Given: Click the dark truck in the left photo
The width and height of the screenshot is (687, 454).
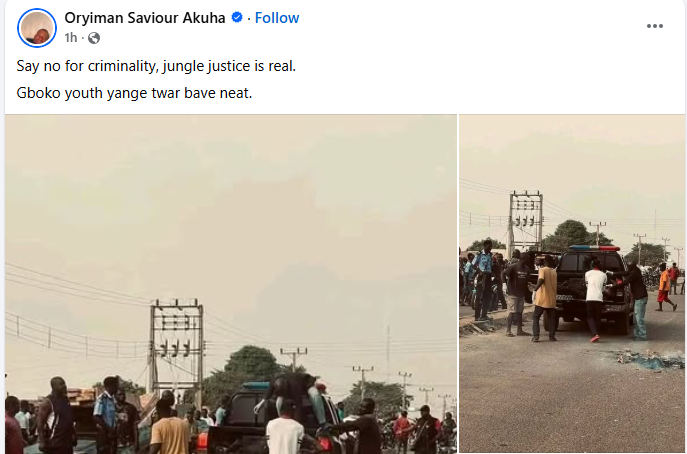Looking at the screenshot, I should pos(245,410).
